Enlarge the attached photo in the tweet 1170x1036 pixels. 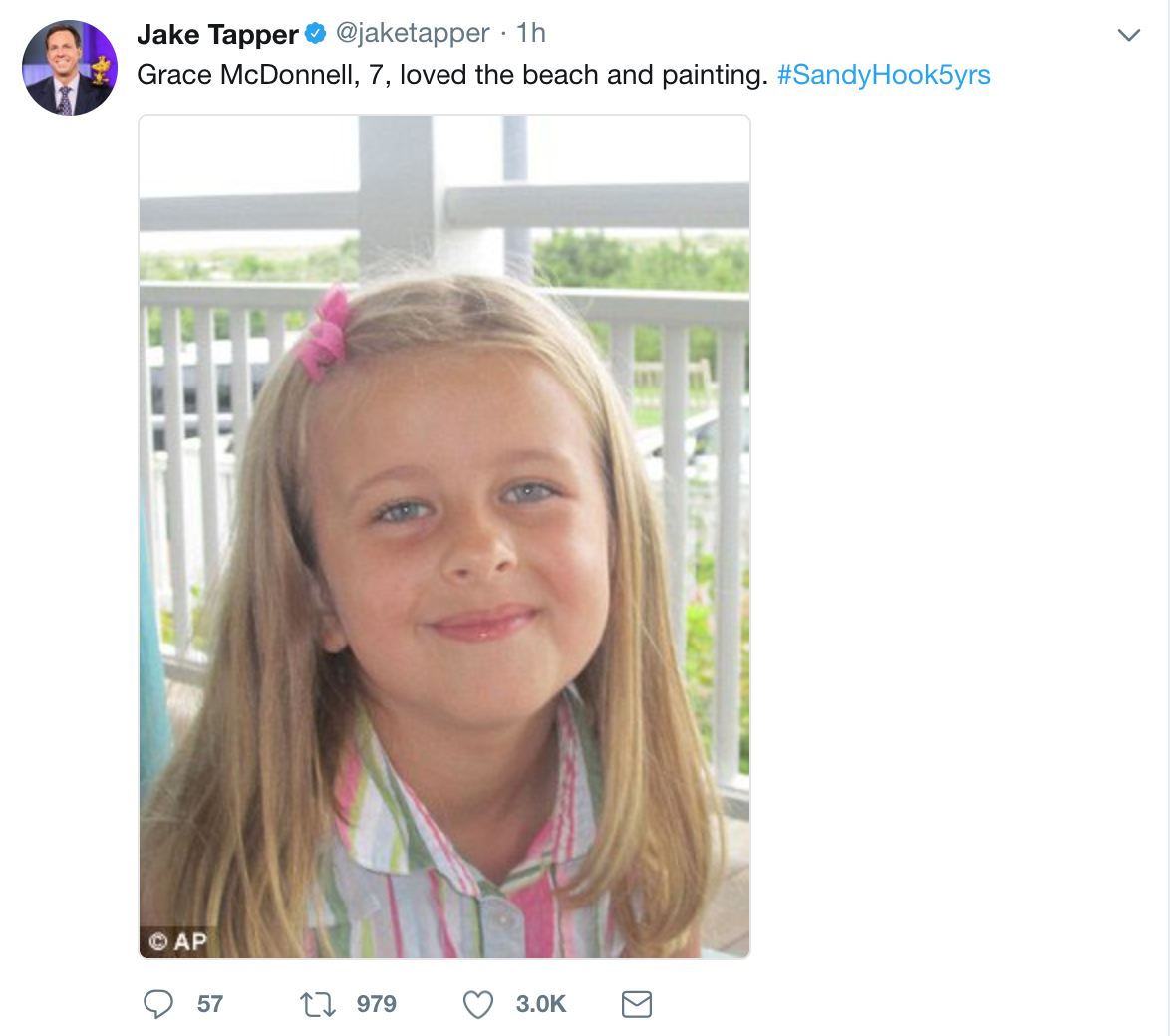pos(443,536)
